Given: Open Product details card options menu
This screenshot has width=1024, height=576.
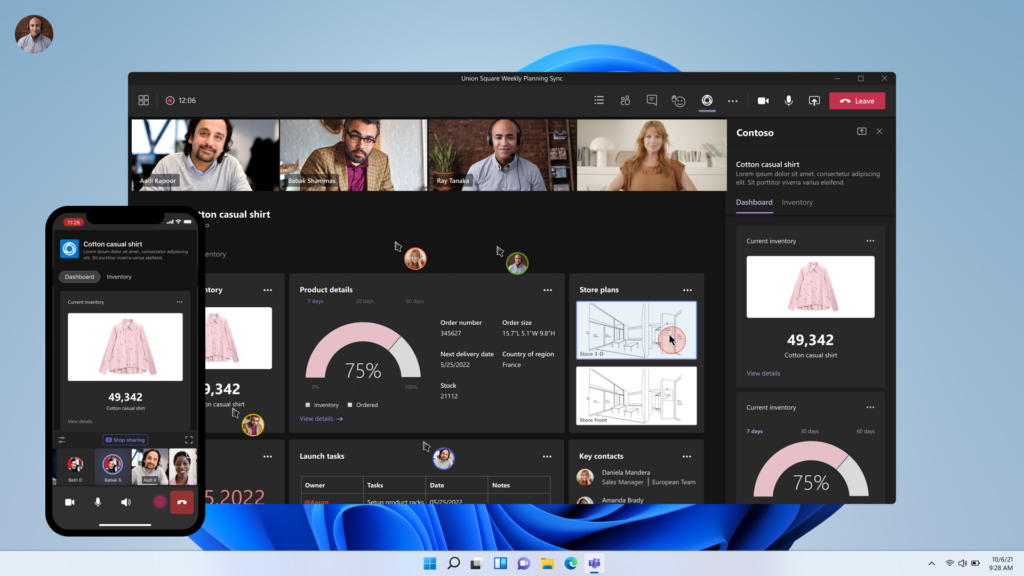Looking at the screenshot, I should [548, 290].
